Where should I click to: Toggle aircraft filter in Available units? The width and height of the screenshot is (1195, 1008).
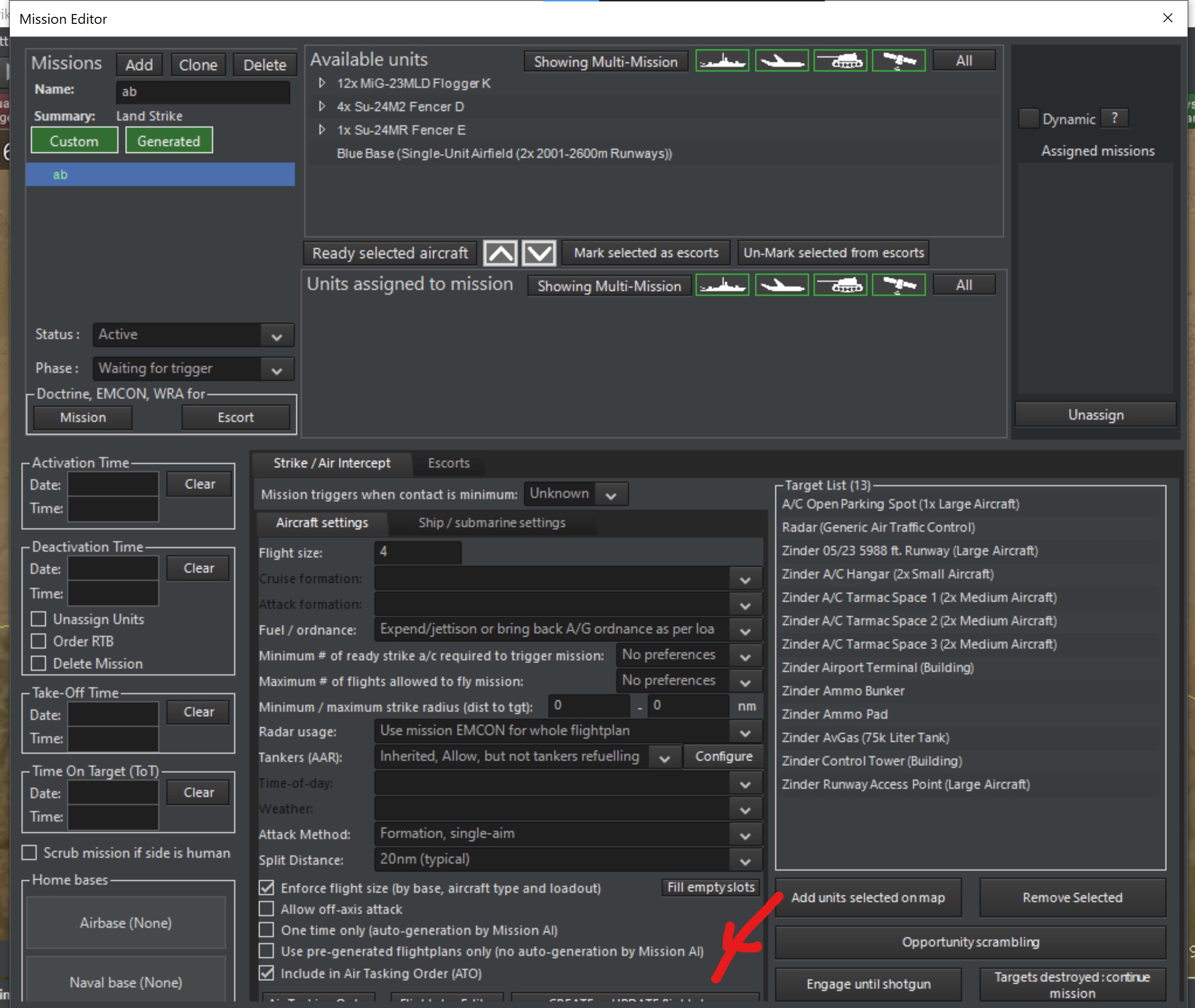781,61
